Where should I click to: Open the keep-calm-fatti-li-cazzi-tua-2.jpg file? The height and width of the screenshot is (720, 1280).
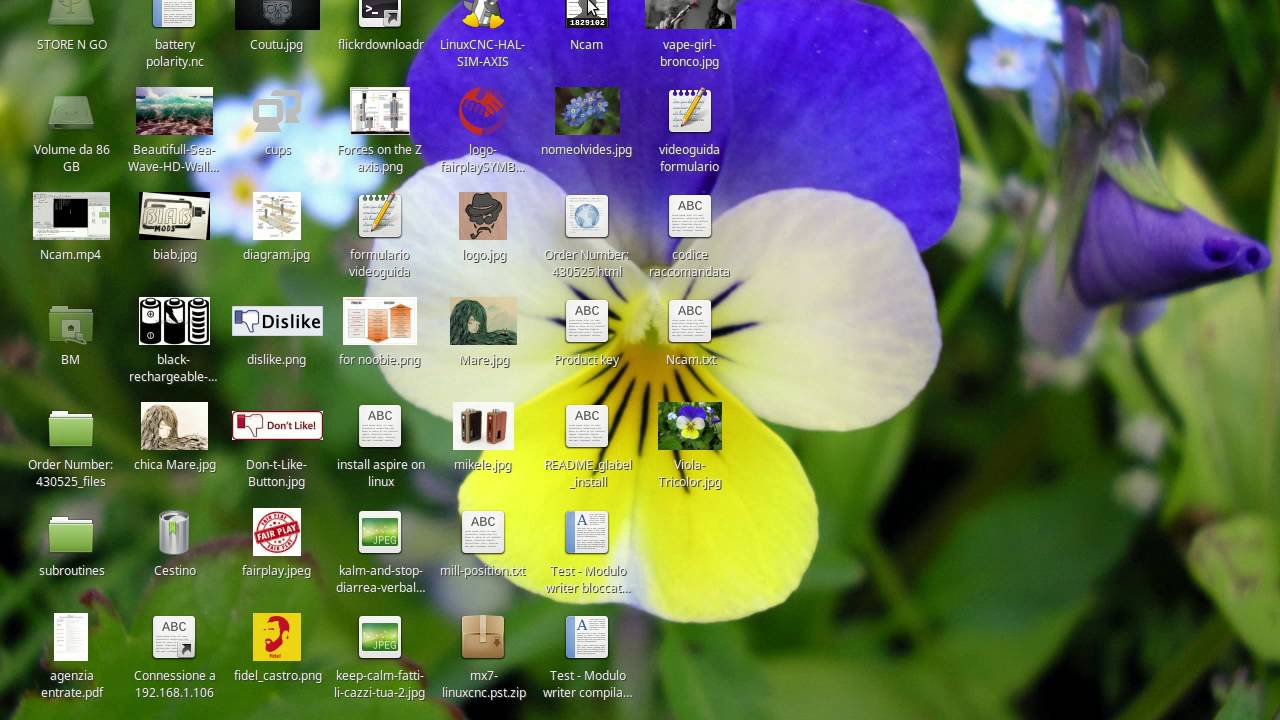coord(380,637)
